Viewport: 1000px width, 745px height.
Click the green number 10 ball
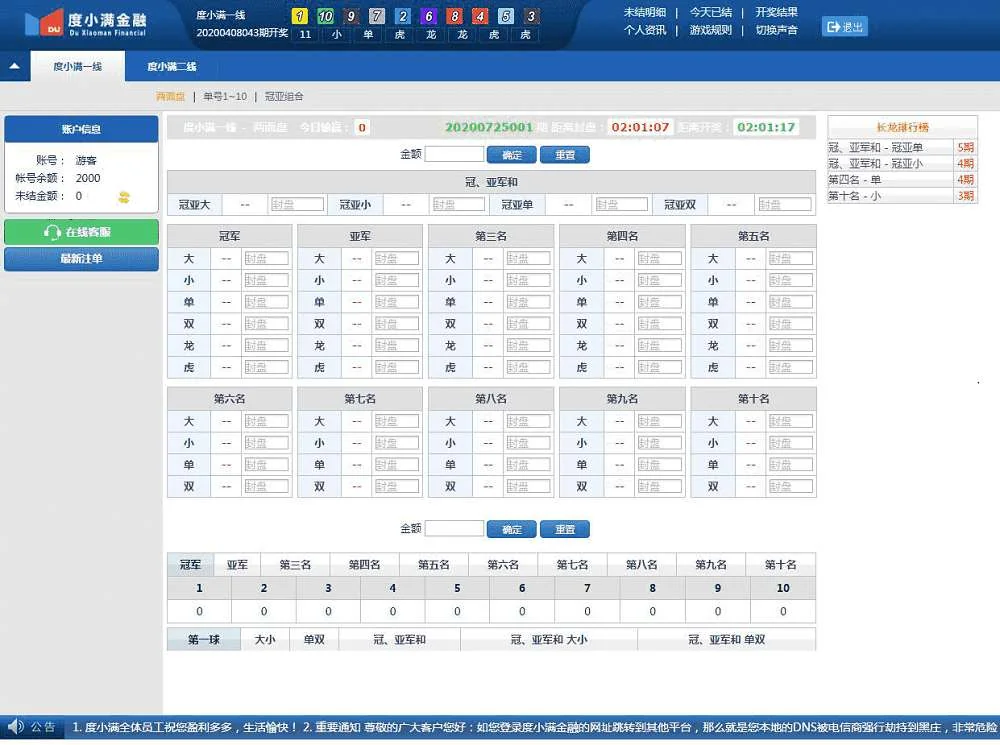[325, 16]
